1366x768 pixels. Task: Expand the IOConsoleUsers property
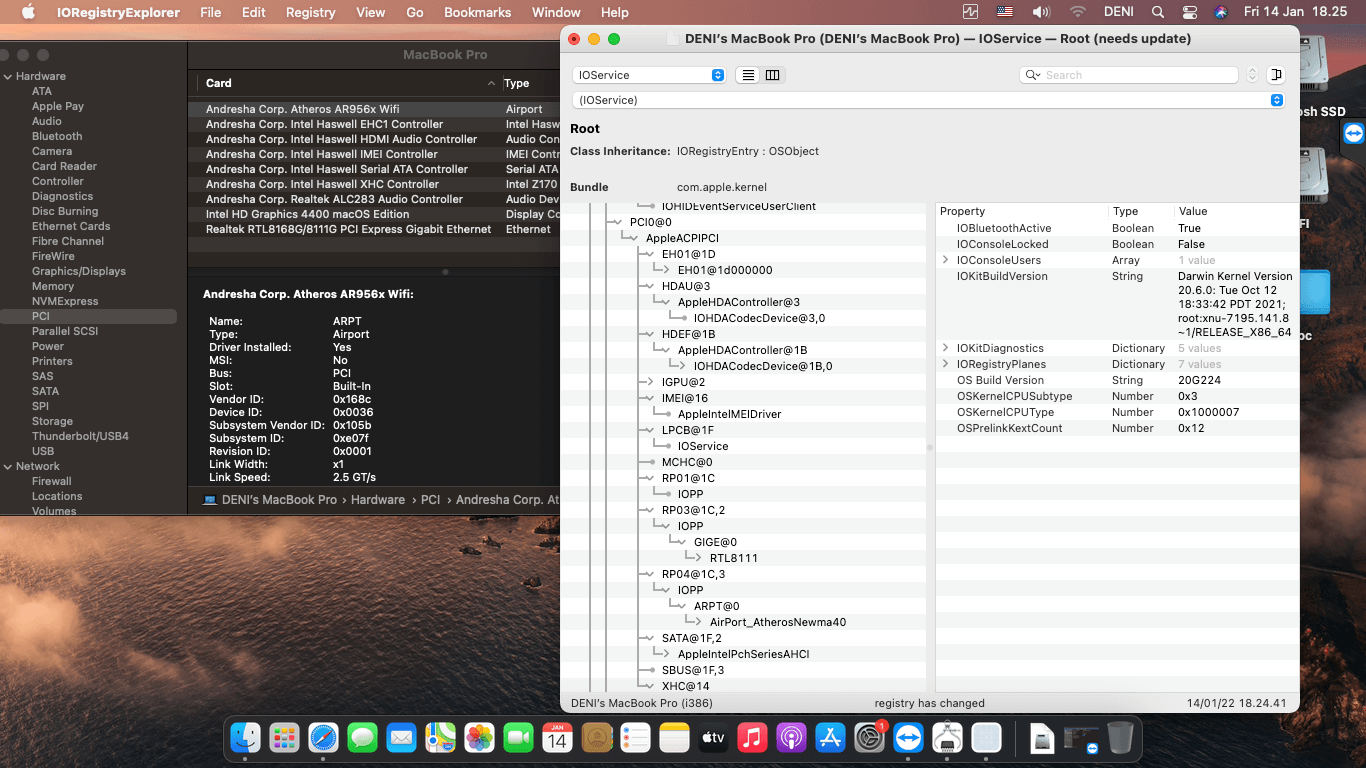(946, 260)
